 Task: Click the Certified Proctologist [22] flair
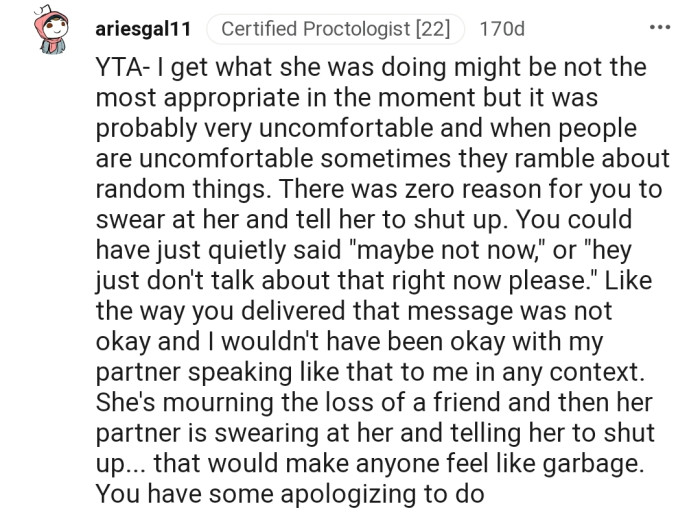[x=335, y=29]
